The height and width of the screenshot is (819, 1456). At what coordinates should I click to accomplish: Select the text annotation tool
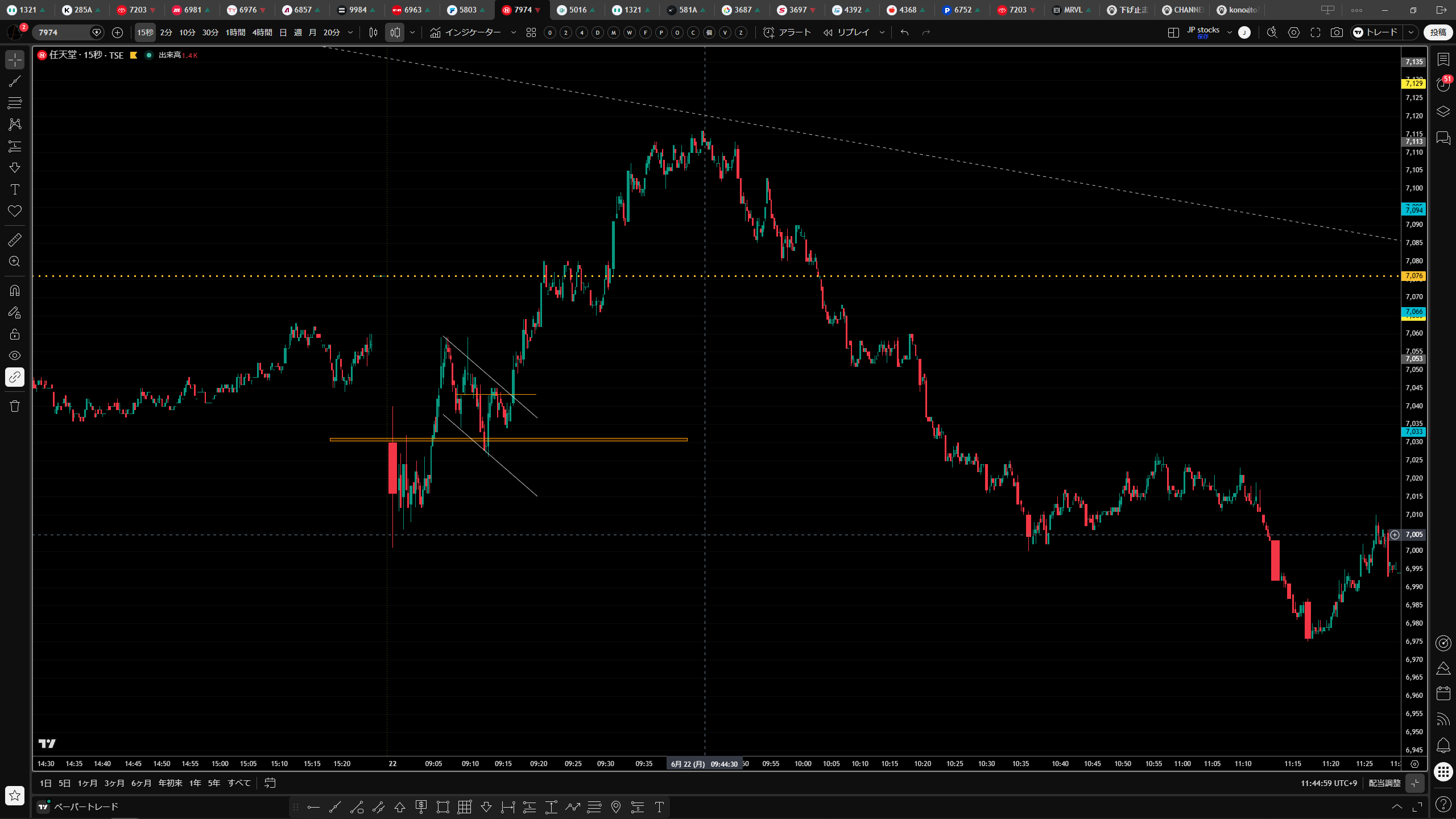click(15, 189)
